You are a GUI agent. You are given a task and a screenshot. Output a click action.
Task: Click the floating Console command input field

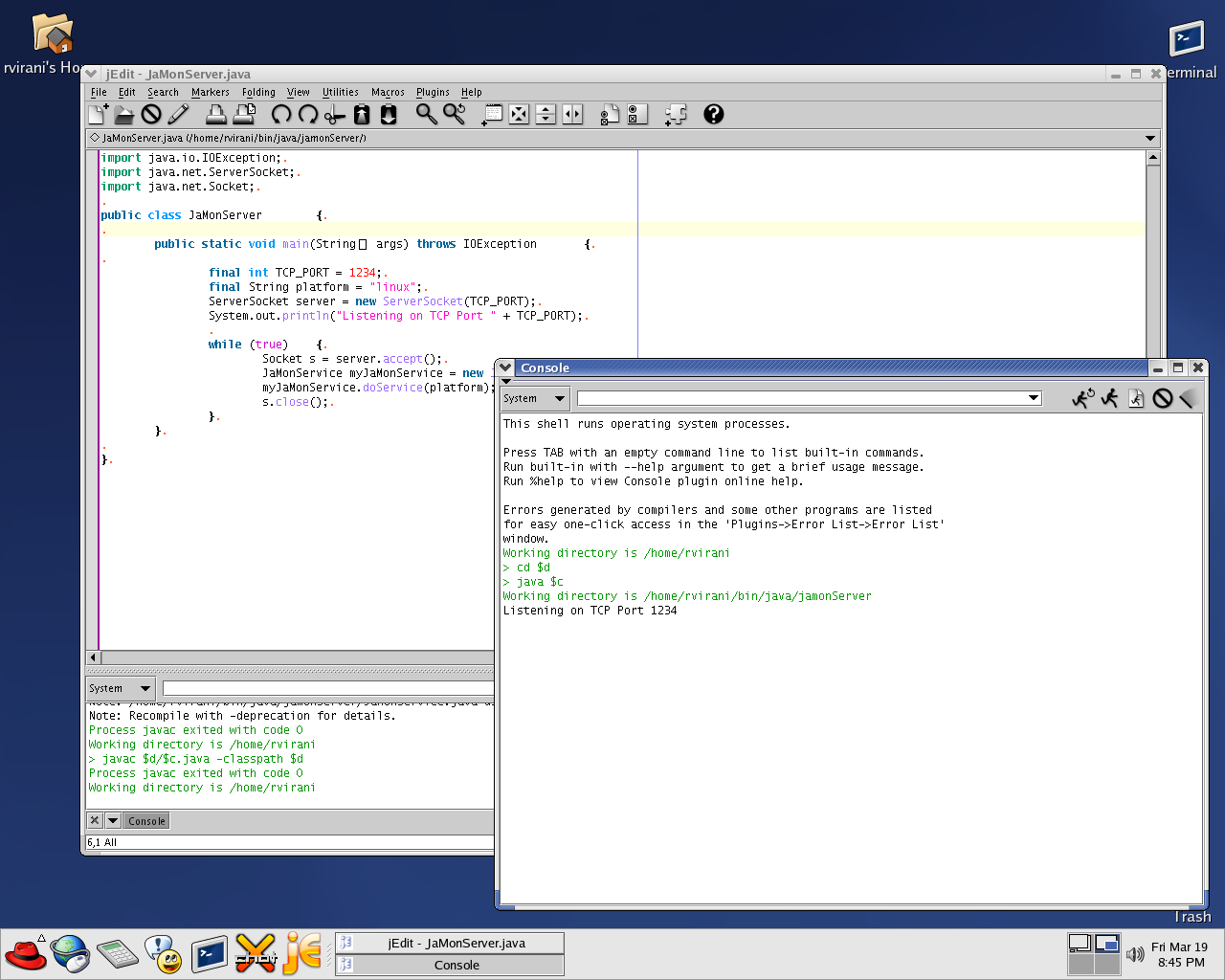pyautogui.click(x=802, y=398)
